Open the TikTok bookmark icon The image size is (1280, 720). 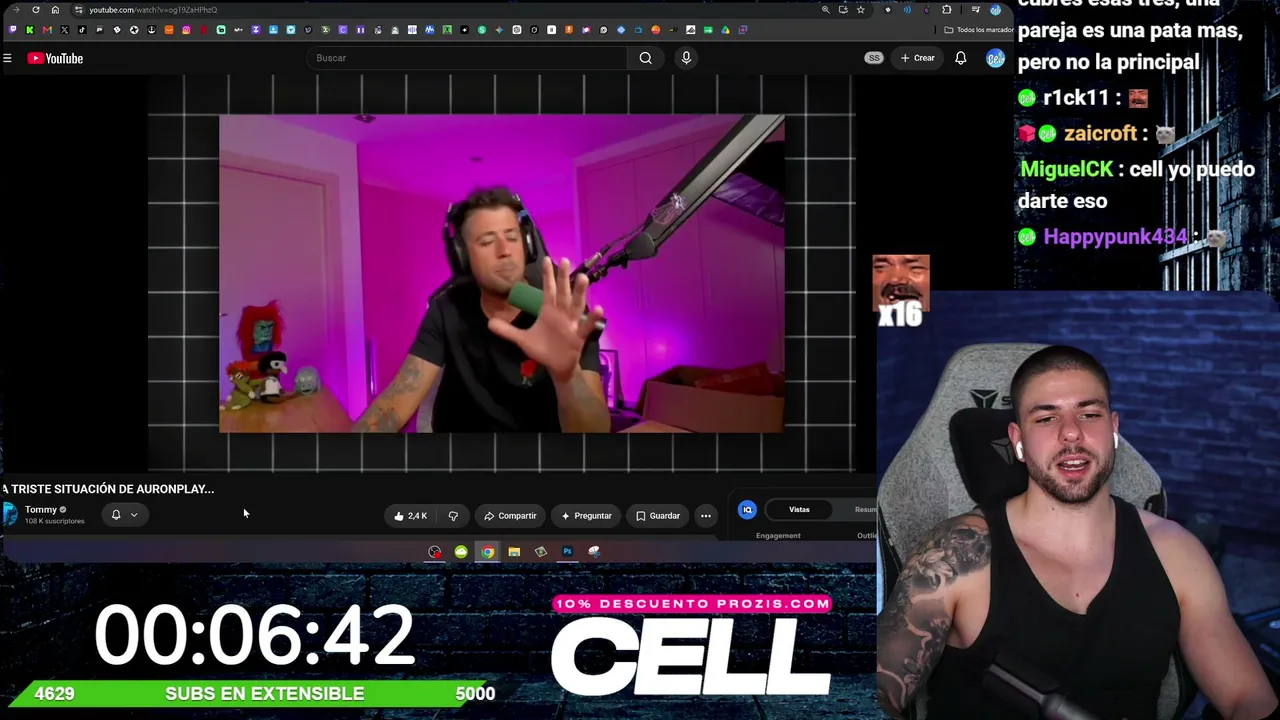(x=82, y=30)
